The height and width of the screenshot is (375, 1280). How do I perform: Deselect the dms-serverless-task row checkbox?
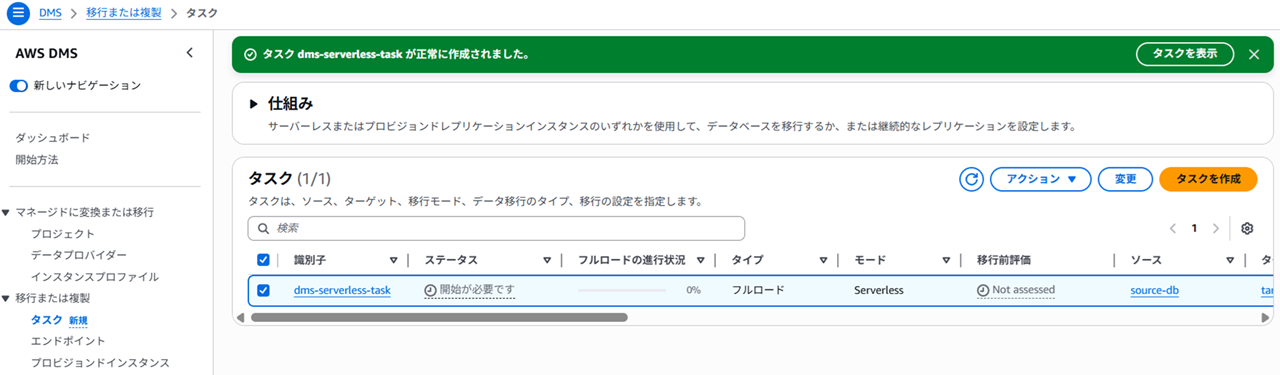[263, 290]
